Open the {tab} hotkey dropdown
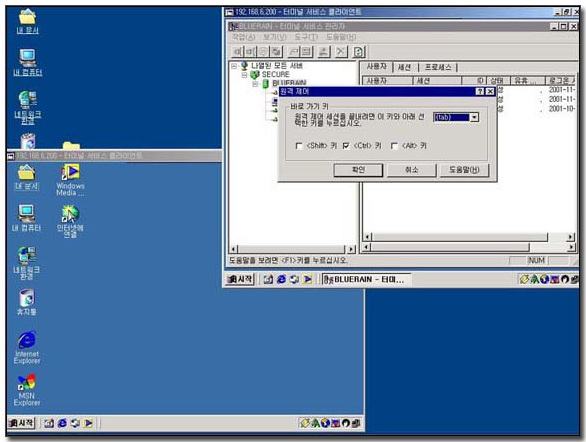 point(474,117)
